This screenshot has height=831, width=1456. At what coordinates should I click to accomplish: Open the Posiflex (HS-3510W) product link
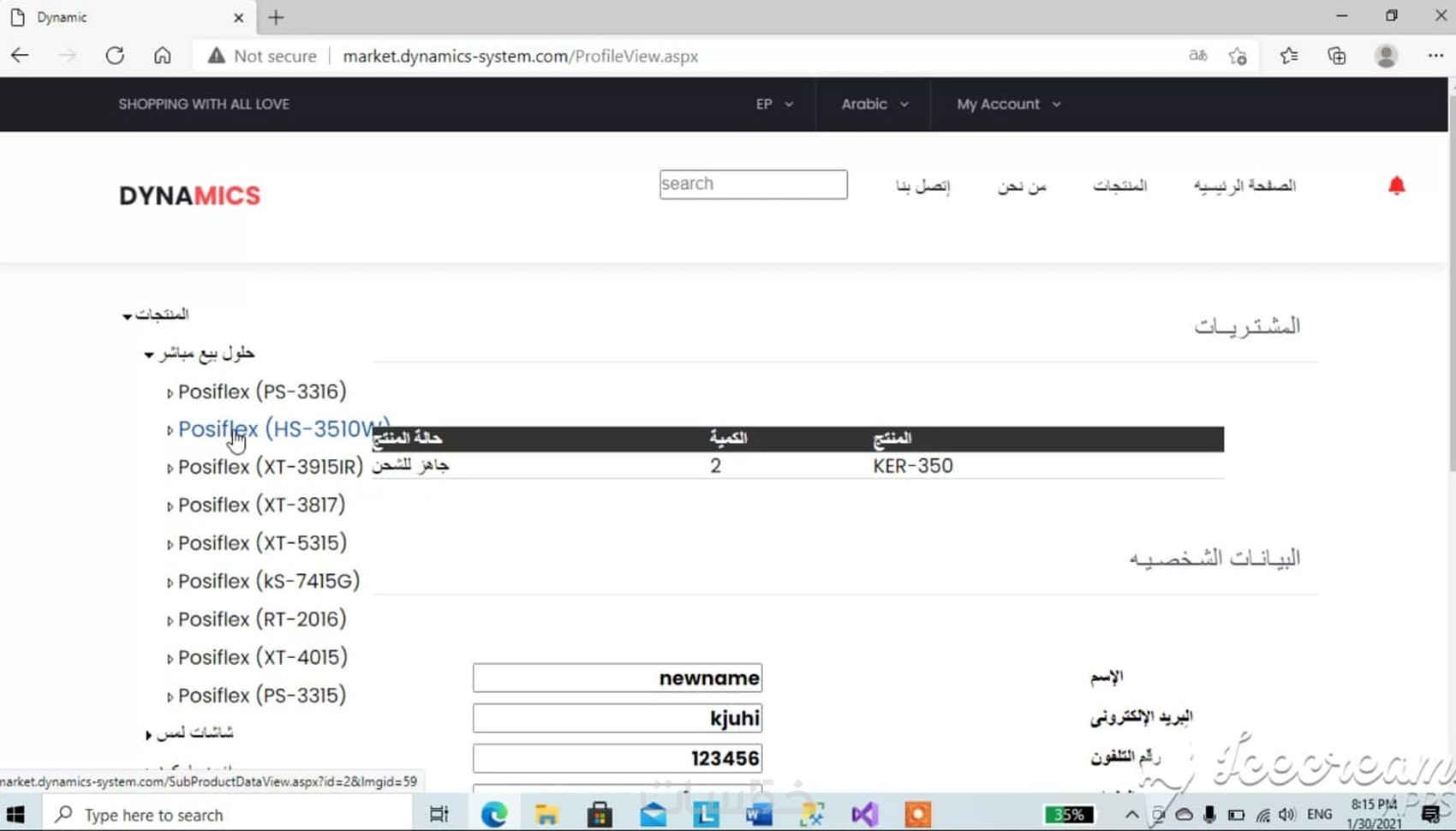284,428
